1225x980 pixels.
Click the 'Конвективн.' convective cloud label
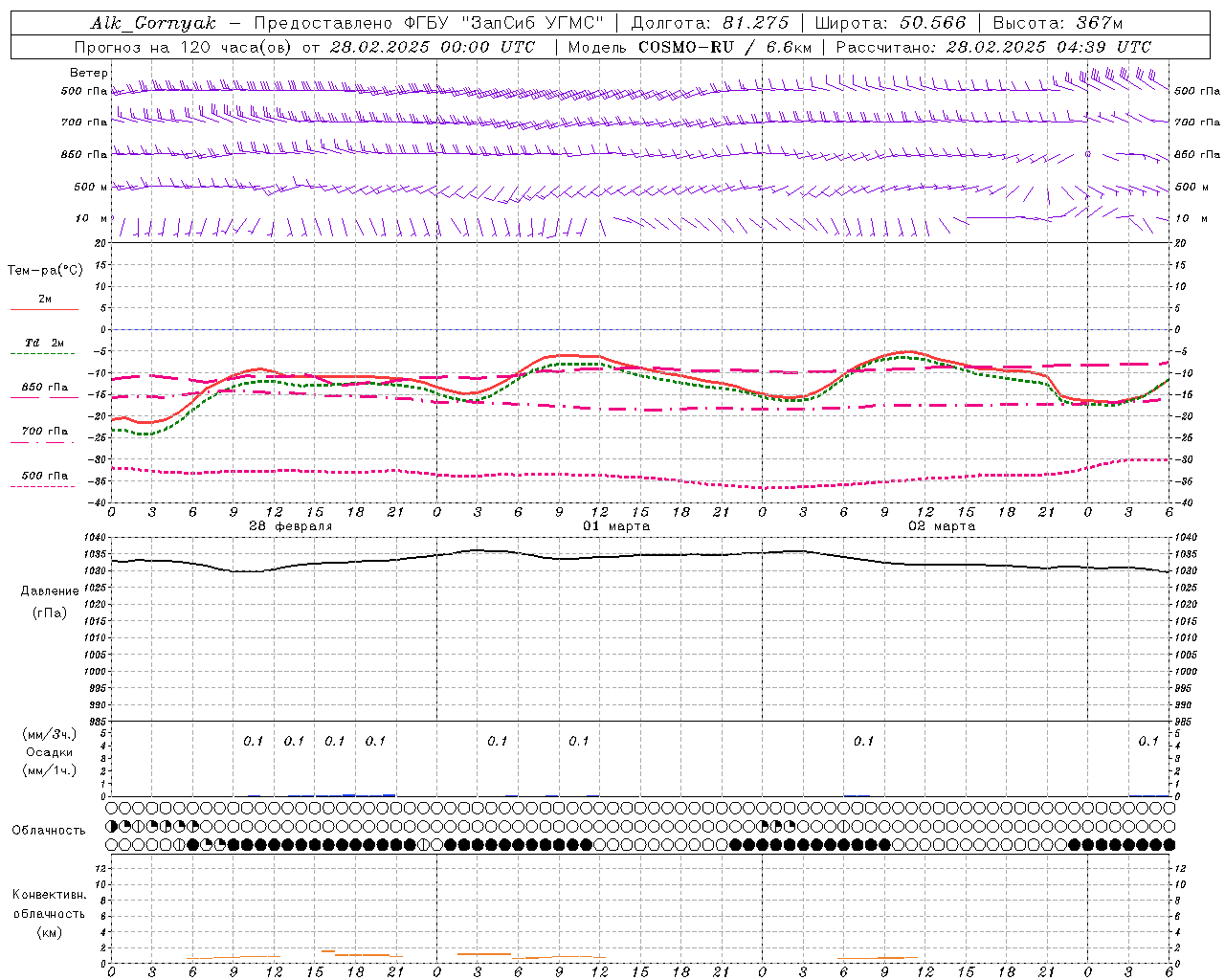49,895
